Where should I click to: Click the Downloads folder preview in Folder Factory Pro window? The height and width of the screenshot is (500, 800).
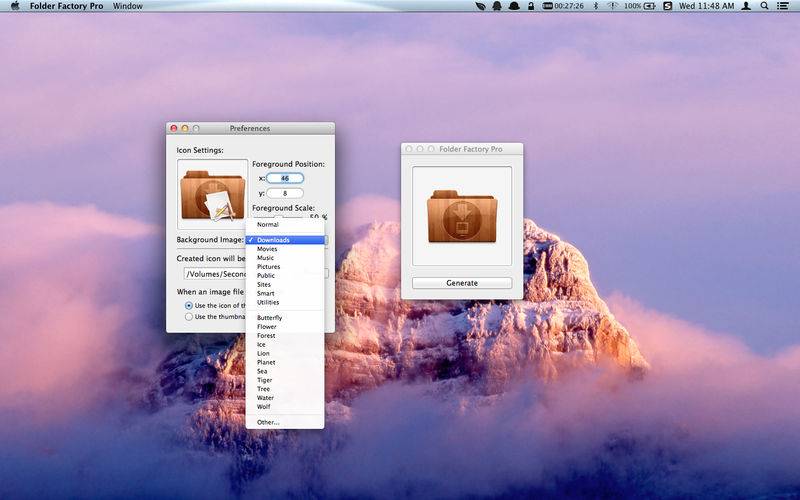[462, 216]
